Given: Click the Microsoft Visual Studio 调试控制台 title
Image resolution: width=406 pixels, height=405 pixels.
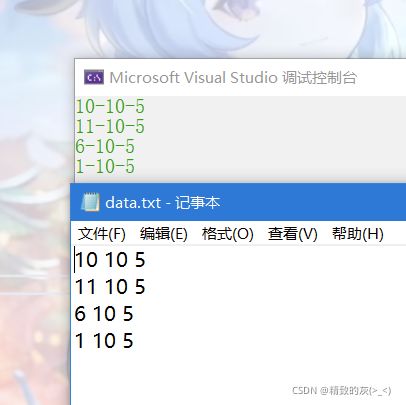Looking at the screenshot, I should [x=233, y=78].
